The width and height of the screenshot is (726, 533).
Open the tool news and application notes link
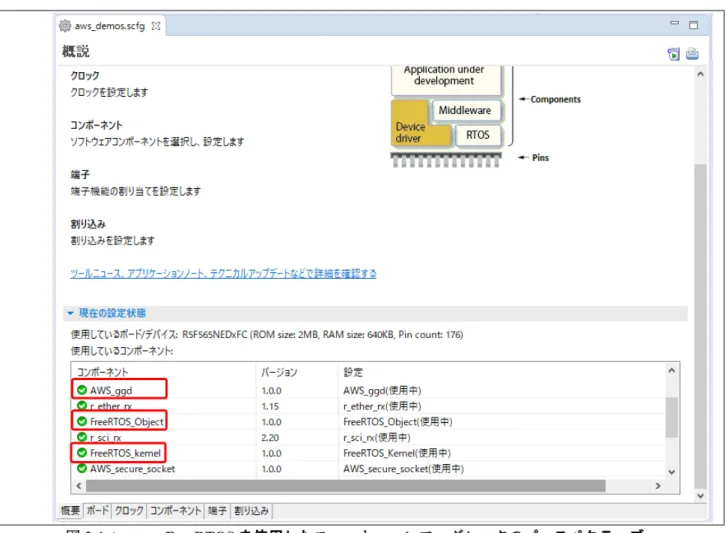(x=223, y=274)
